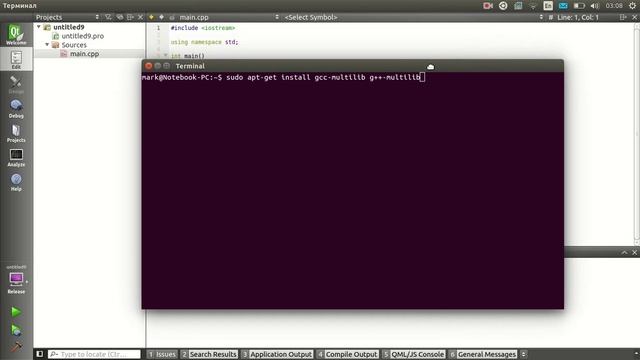The image size is (640, 360).
Task: Open the Select Symbol dropdown
Action: point(414,17)
